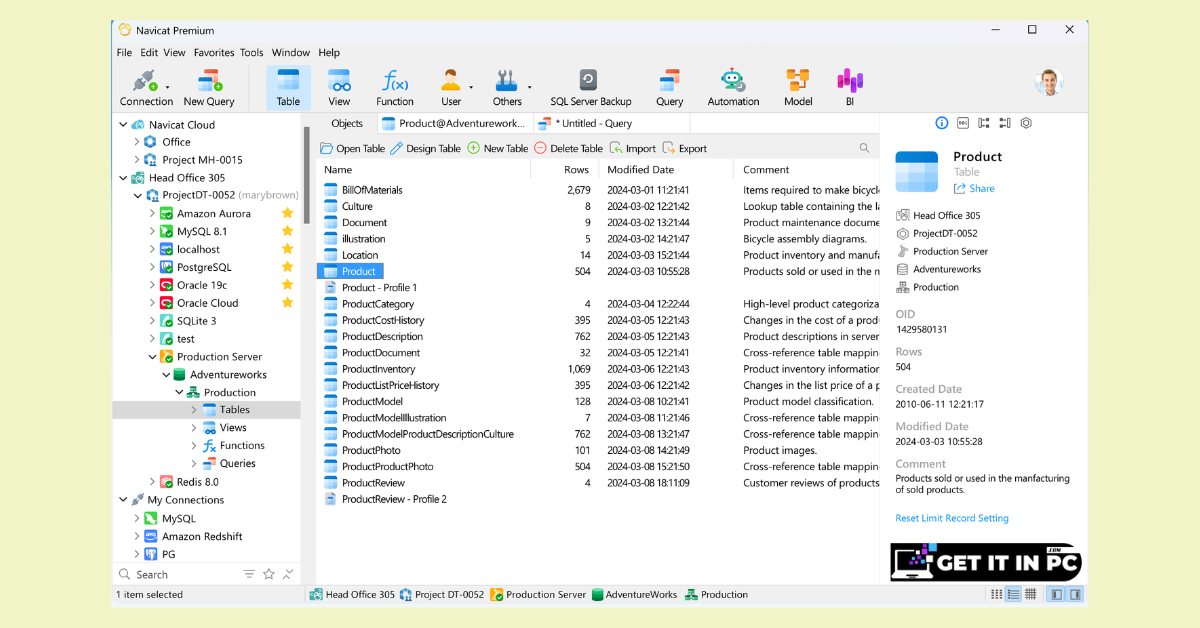Expand the Amazon Aurora connection
The height and width of the screenshot is (628, 1200).
click(152, 214)
